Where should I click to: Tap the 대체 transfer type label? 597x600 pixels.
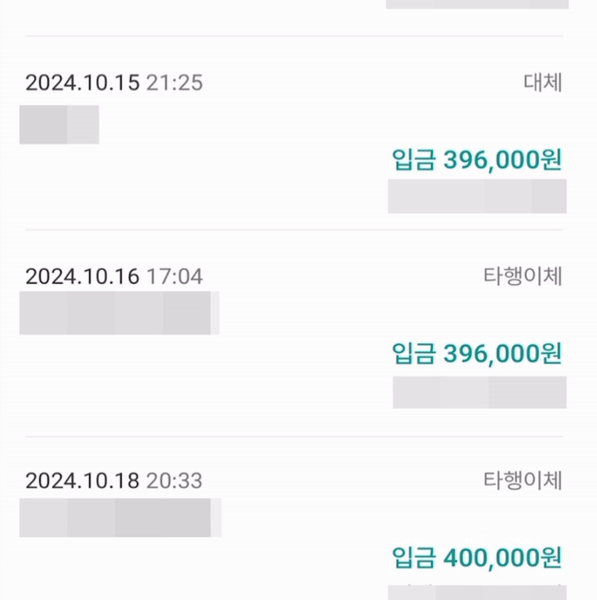(542, 82)
